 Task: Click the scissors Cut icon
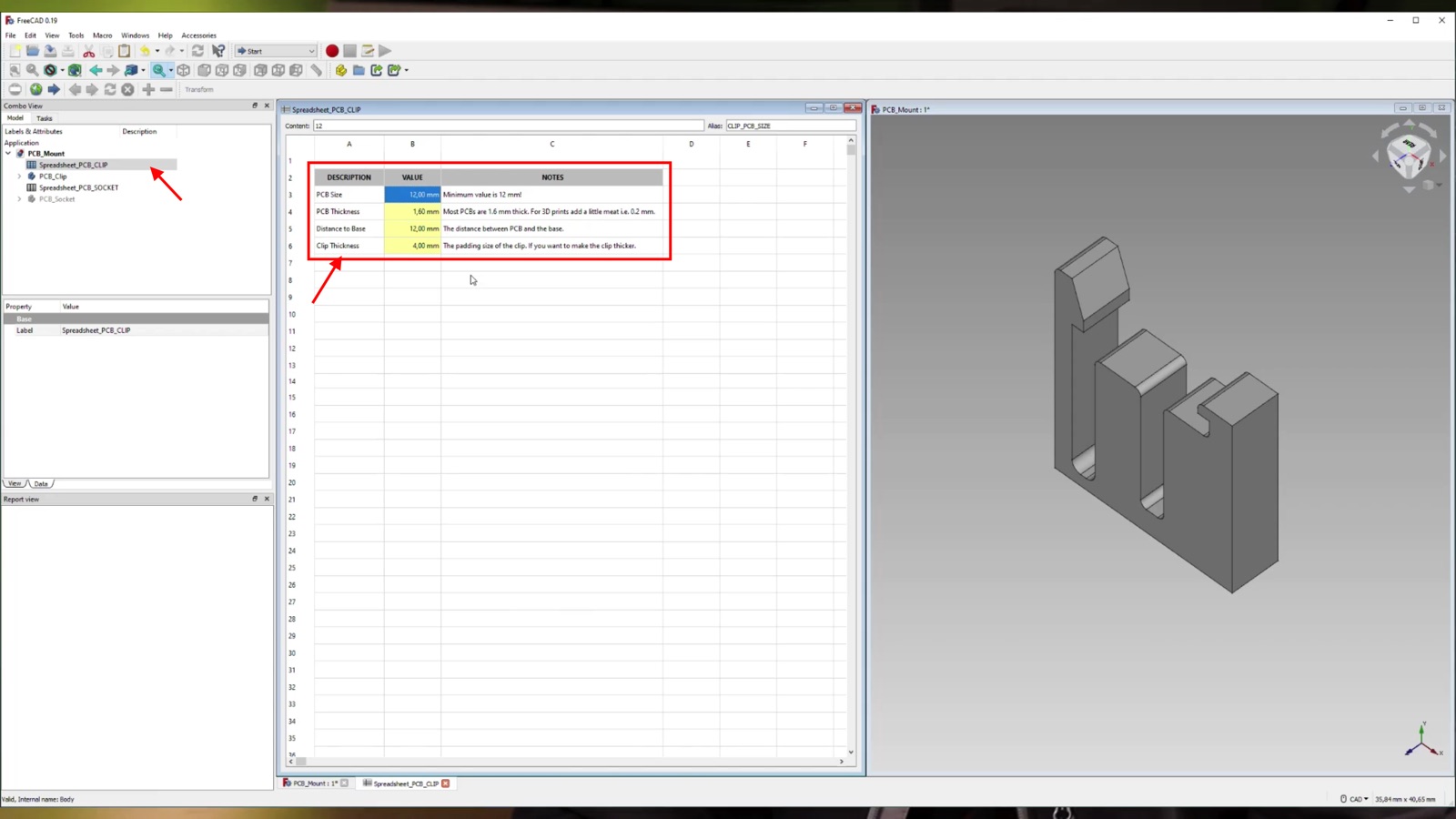pos(89,51)
